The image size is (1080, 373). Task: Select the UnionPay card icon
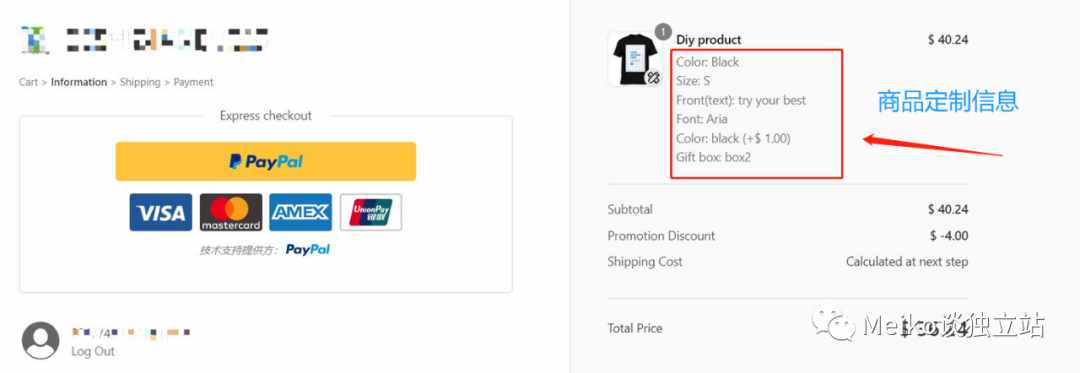pyautogui.click(x=371, y=212)
